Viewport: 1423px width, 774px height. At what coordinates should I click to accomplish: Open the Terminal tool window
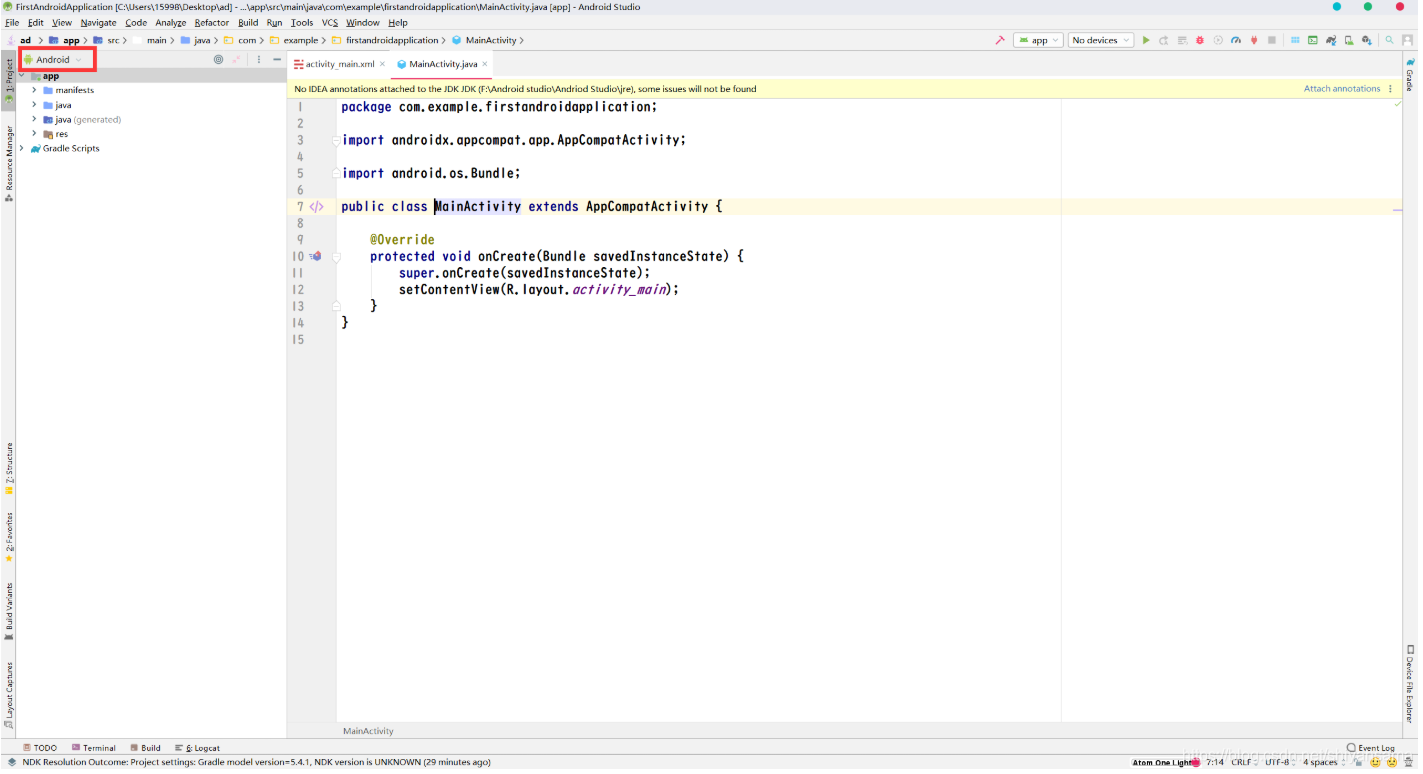coord(93,748)
